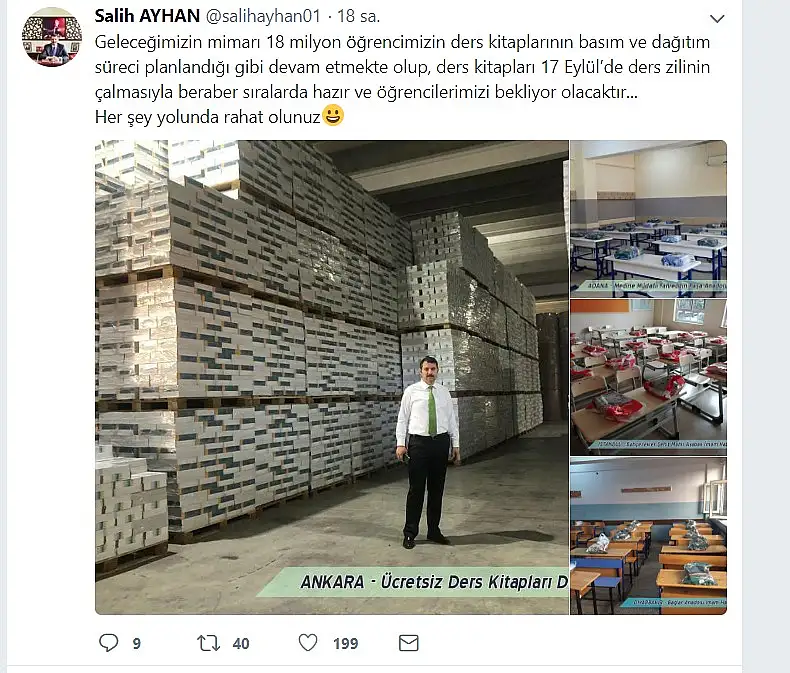Like the tweet with the heart icon
Viewport: 790px width, 673px height.
pos(308,643)
